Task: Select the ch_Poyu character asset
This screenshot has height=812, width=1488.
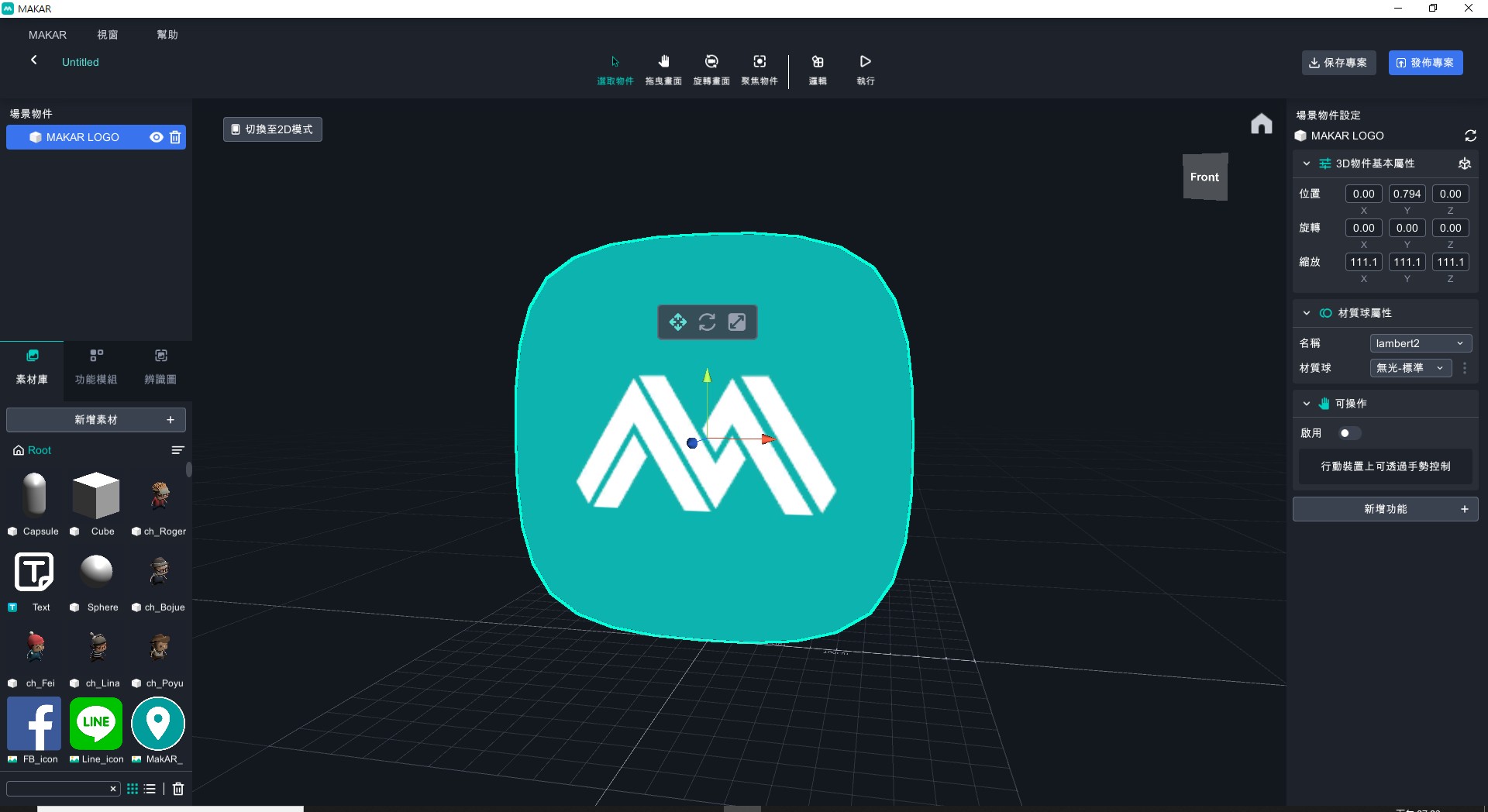Action: 159,647
